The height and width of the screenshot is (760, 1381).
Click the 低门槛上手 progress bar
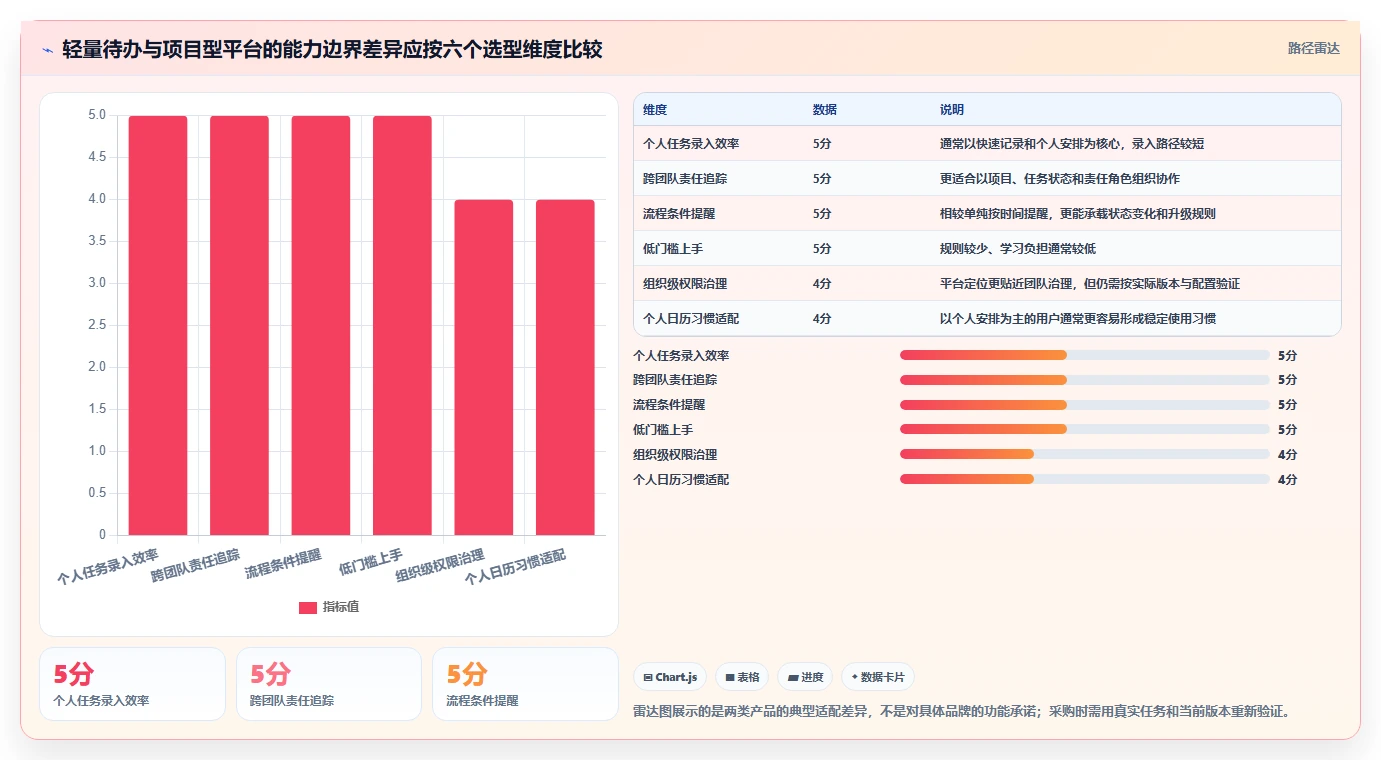(x=1085, y=429)
